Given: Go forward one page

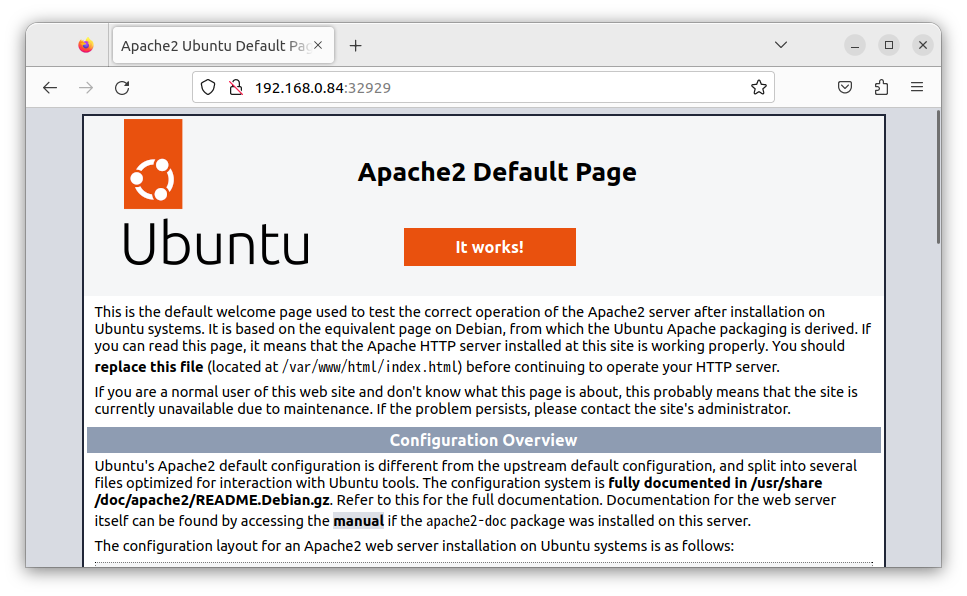Looking at the screenshot, I should click(x=86, y=88).
